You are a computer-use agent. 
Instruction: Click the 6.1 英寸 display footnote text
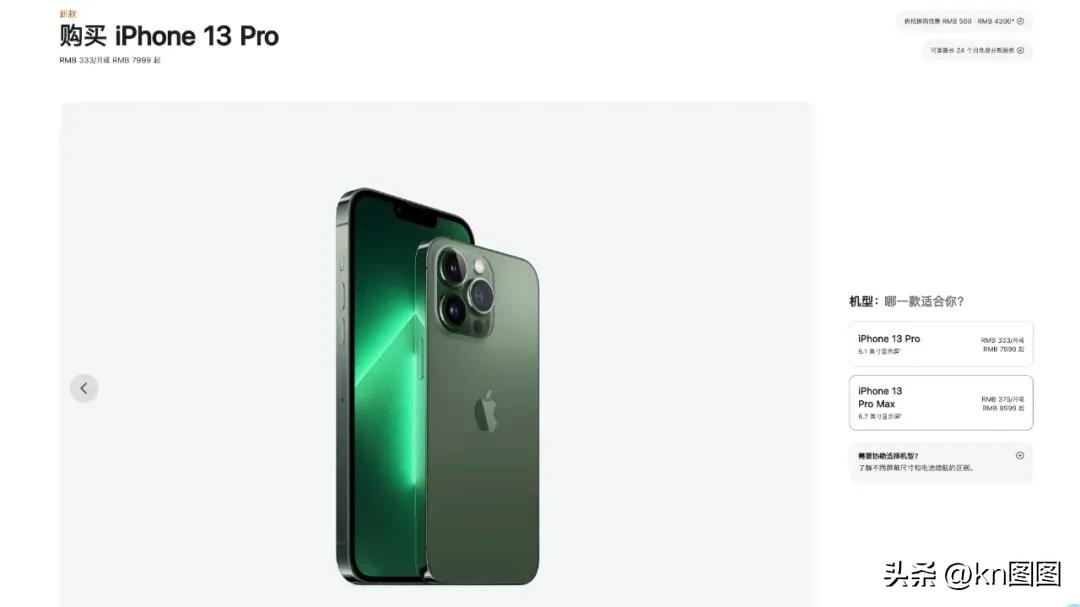(x=879, y=351)
